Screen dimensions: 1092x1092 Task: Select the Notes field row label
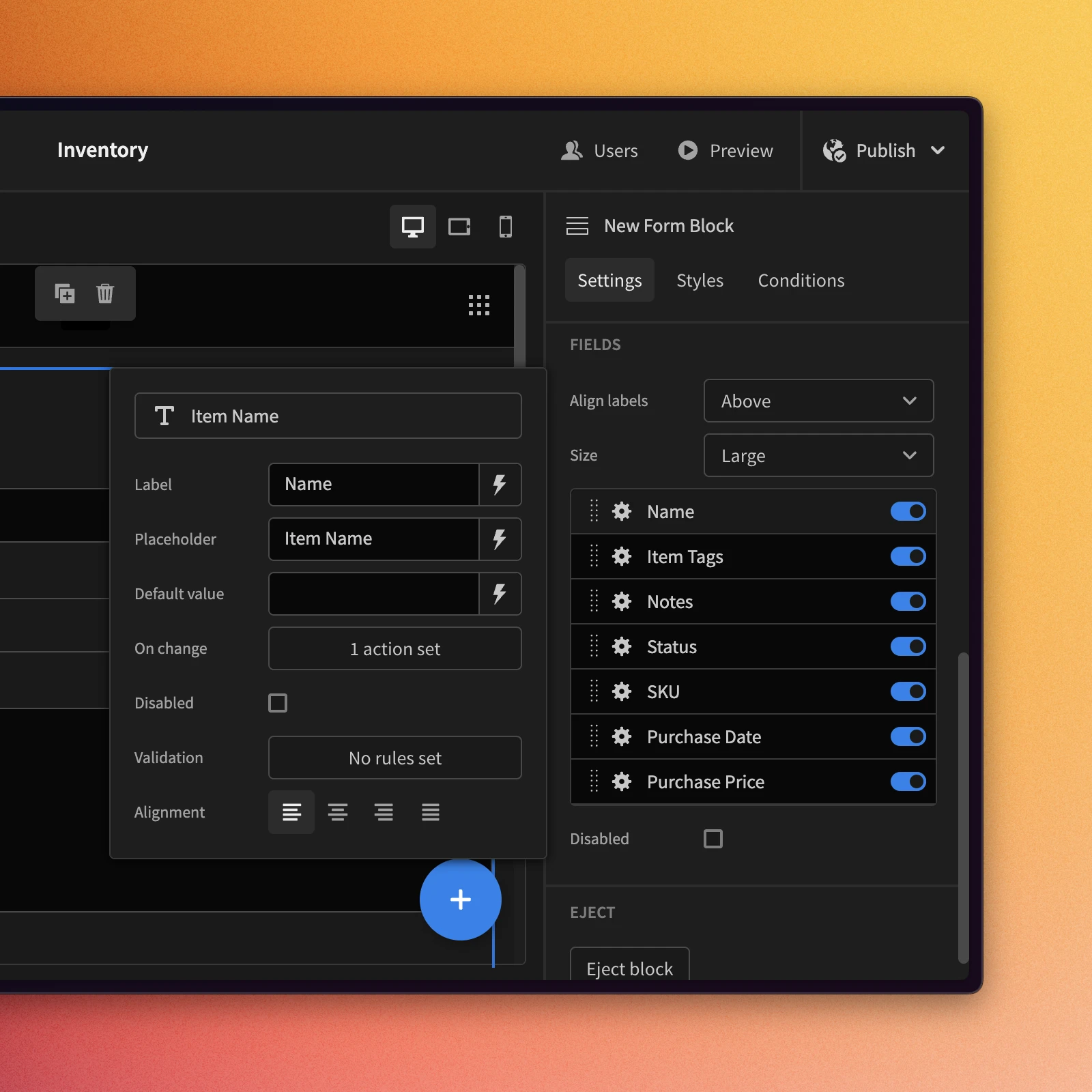pos(670,601)
